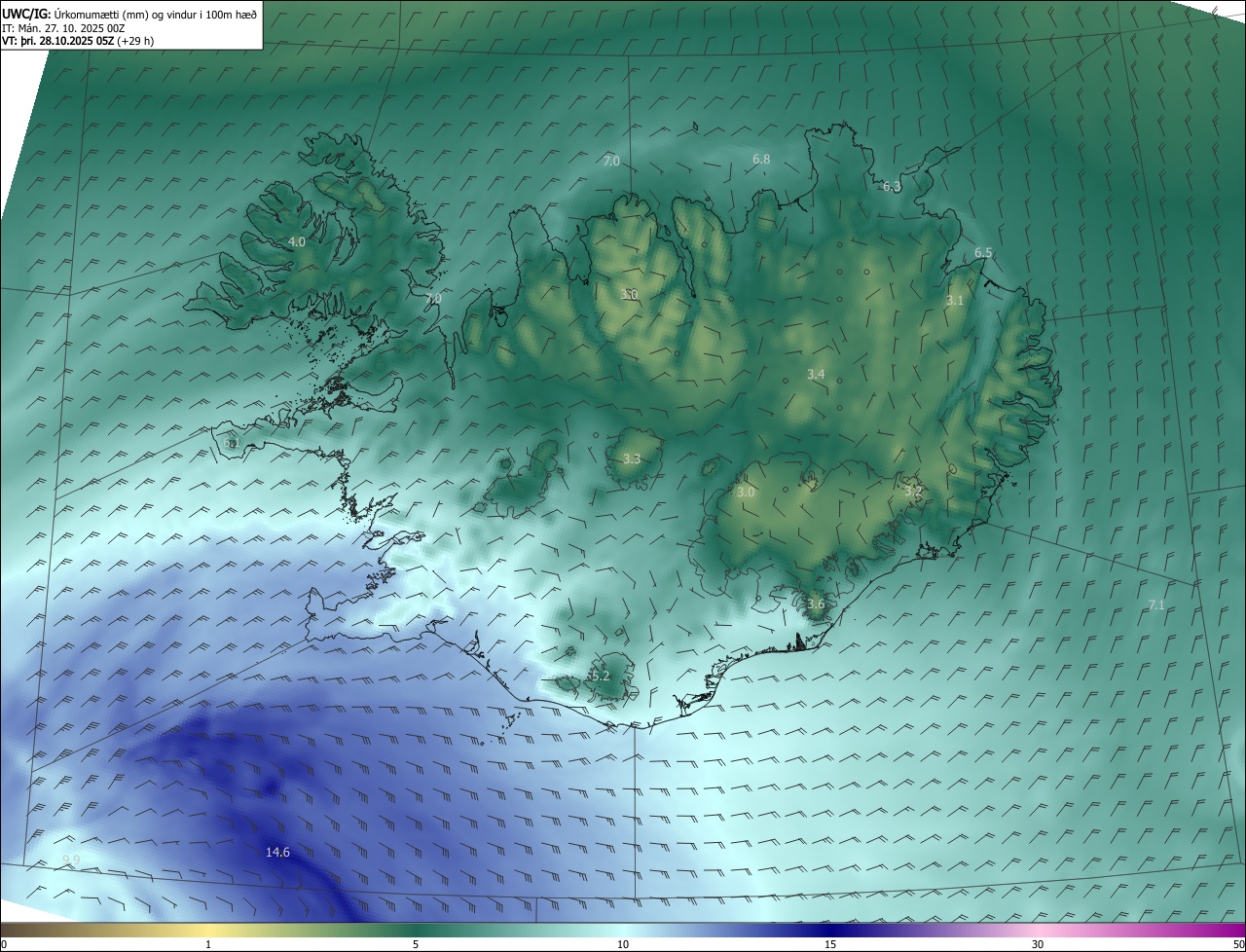1246x952 pixels.
Task: Click the 9.9 value in the southwest corner
Action: pyautogui.click(x=71, y=860)
